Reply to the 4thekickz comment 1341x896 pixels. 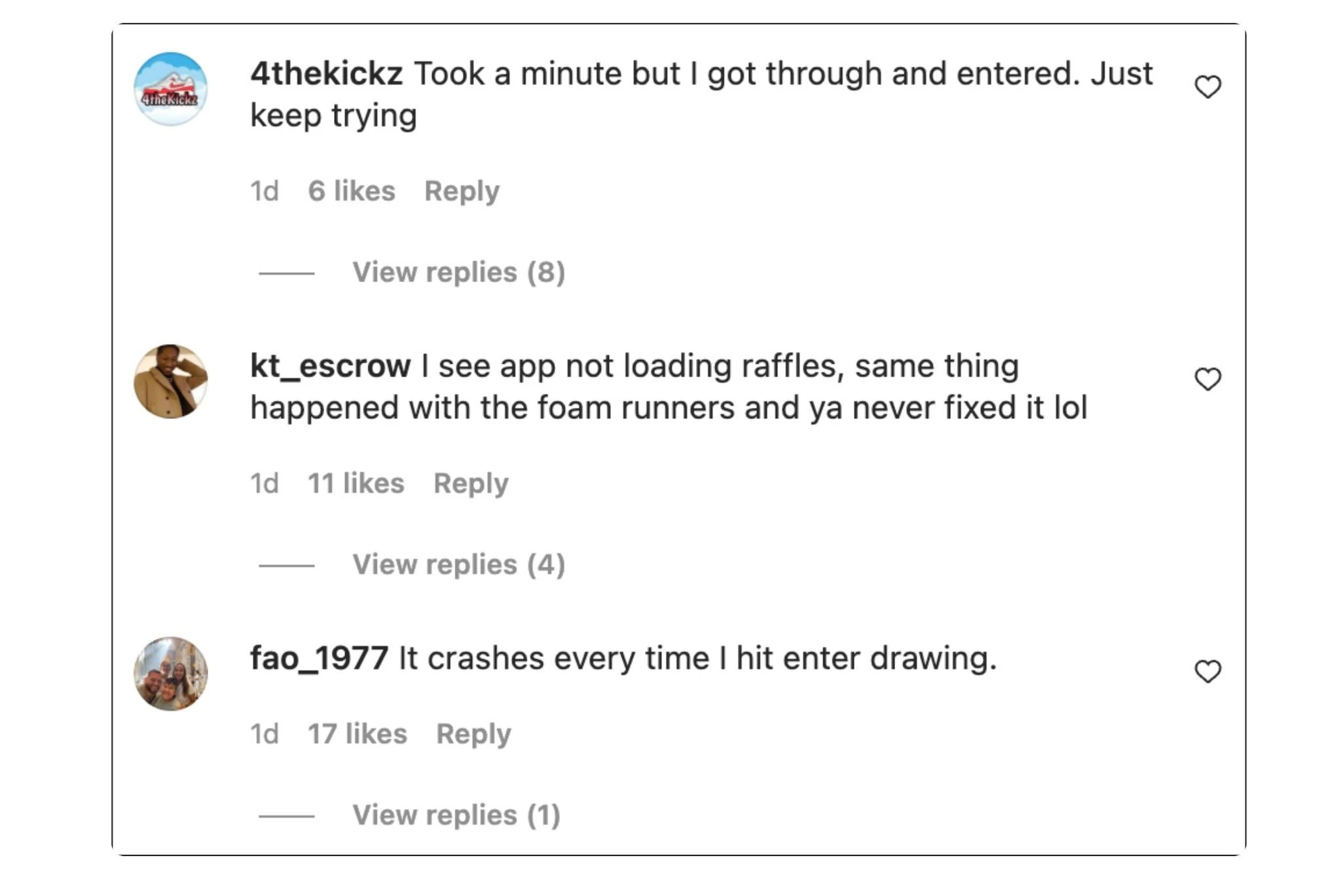(x=462, y=191)
